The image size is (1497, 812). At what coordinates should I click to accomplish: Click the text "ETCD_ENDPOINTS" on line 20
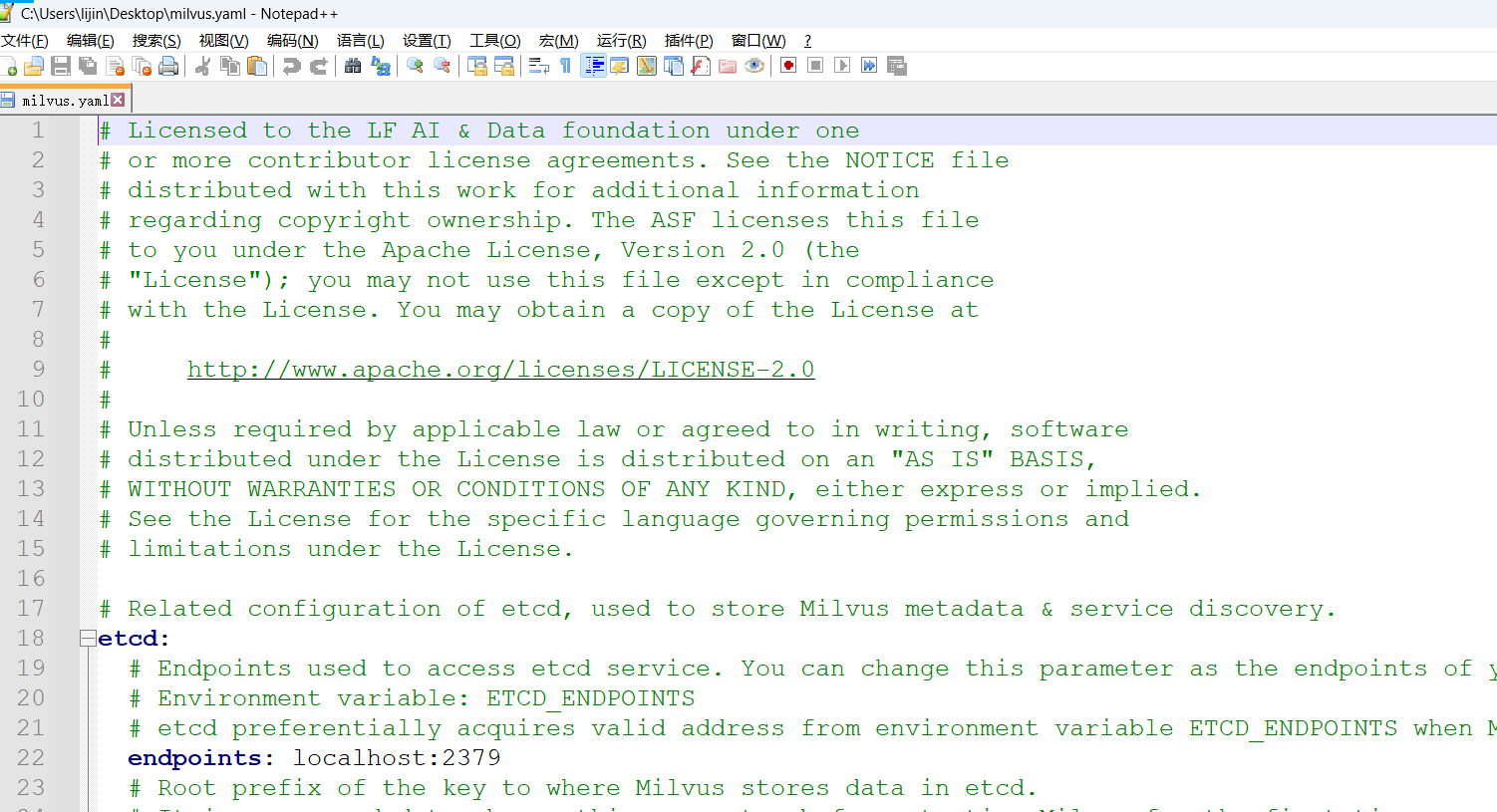coord(590,698)
